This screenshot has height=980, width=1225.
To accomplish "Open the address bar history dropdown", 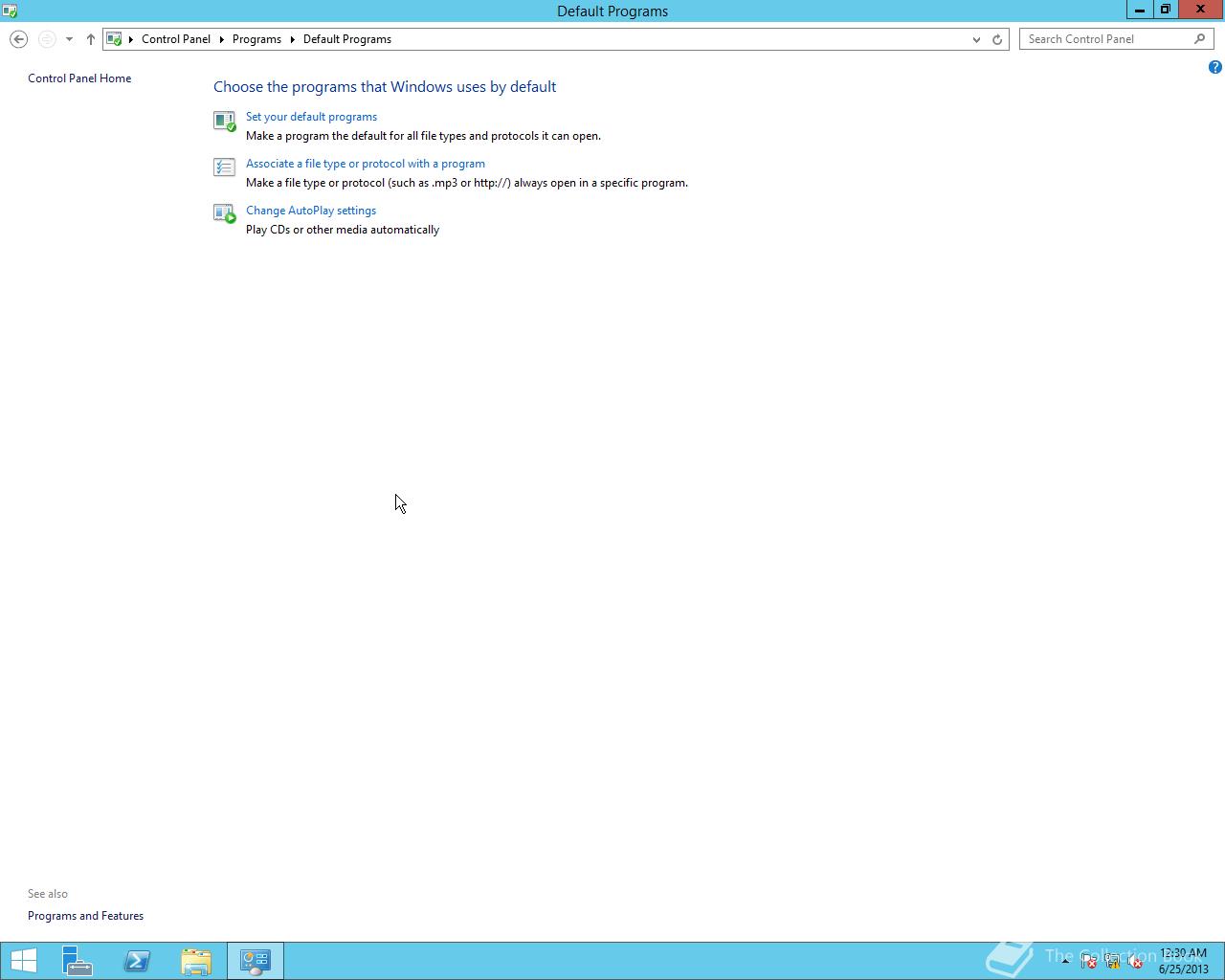I will tap(976, 39).
